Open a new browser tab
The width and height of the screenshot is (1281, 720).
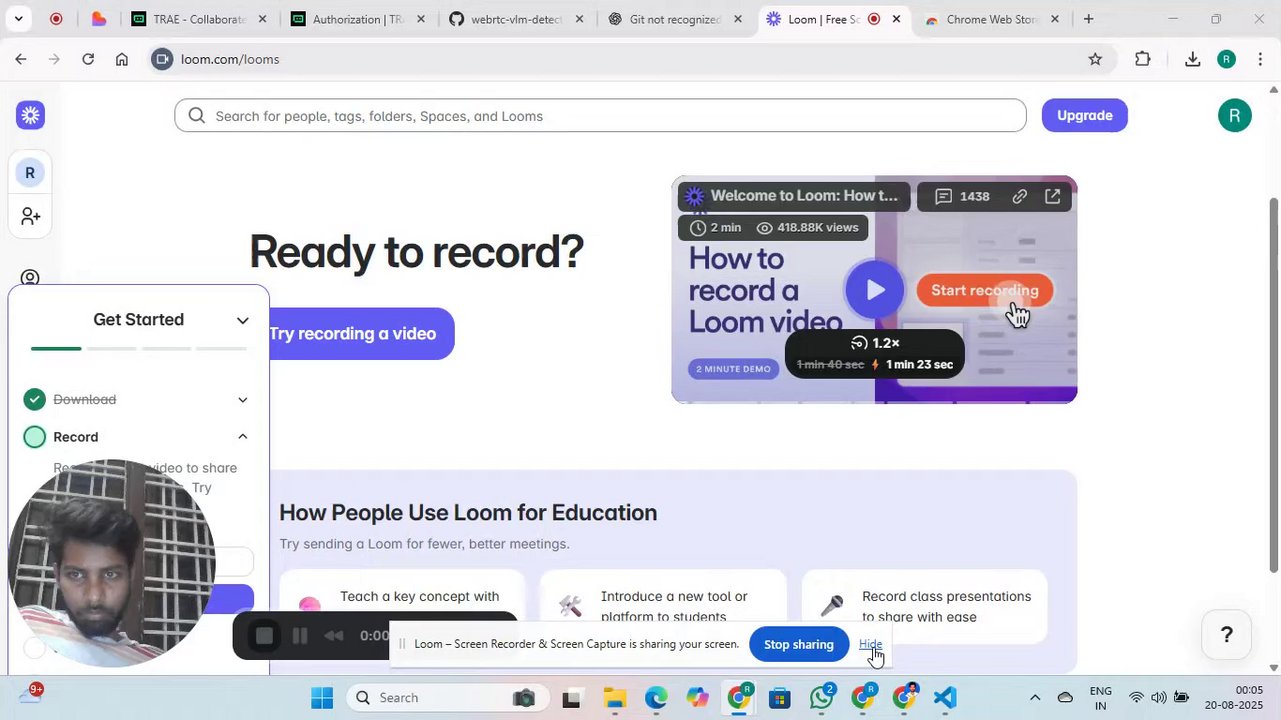coord(1088,19)
